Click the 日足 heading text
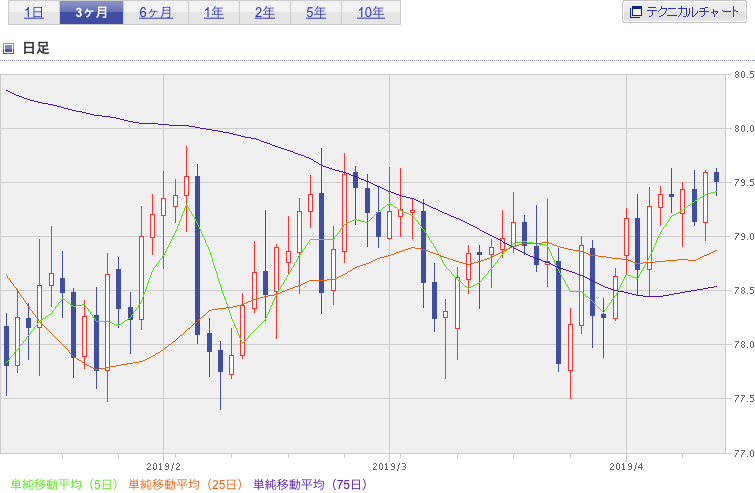Viewport: 755px width, 493px height. click(x=36, y=48)
